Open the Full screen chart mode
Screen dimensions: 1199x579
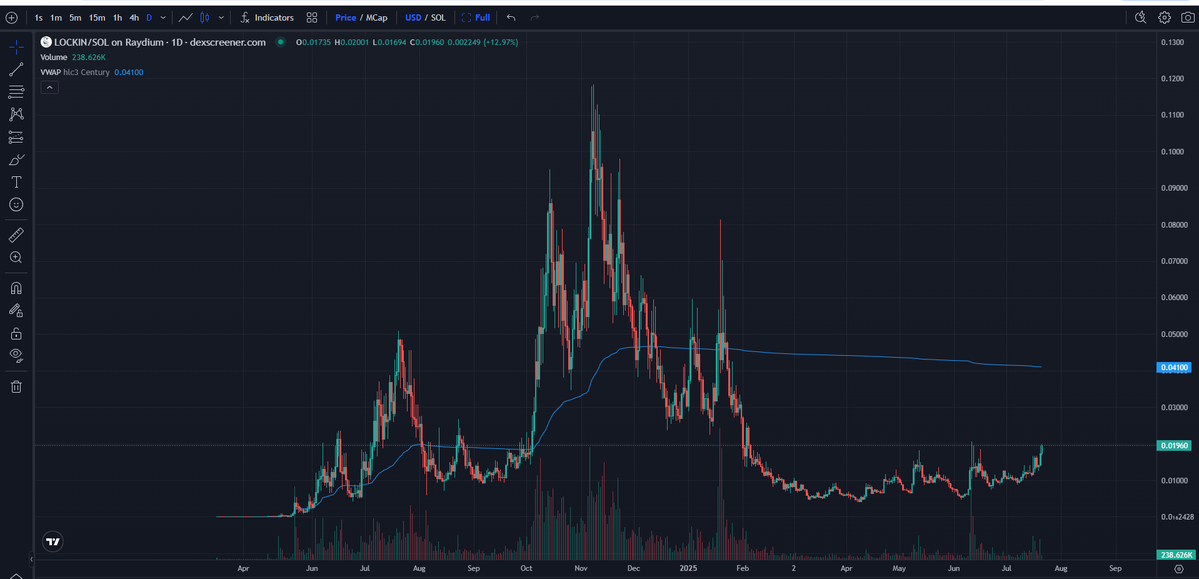[476, 17]
